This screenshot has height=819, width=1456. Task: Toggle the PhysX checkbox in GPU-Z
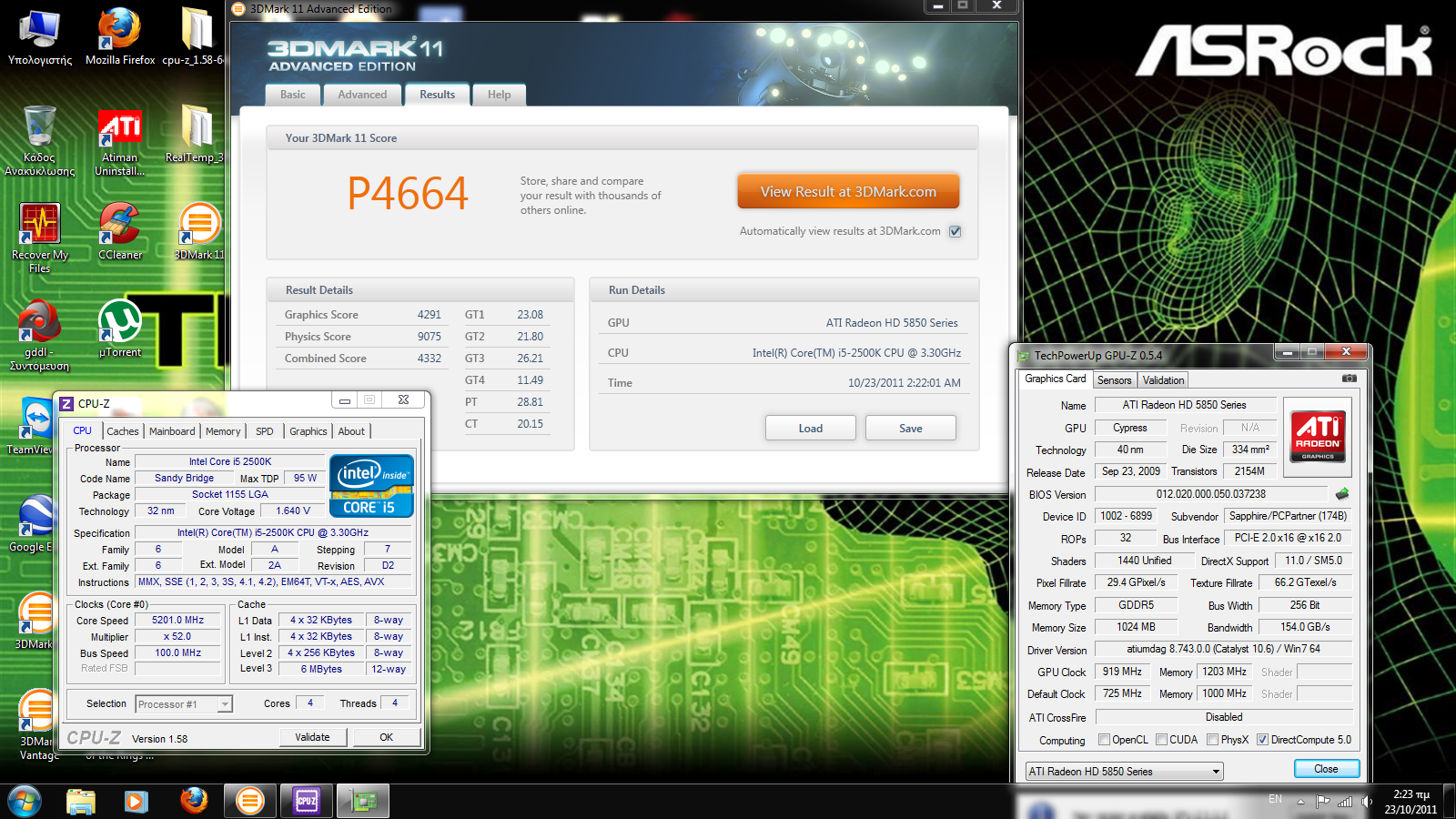[x=1213, y=739]
